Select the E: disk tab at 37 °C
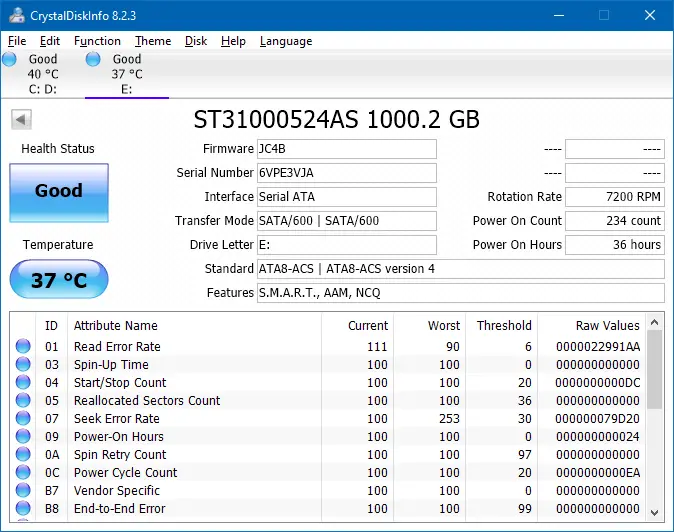 [127, 74]
